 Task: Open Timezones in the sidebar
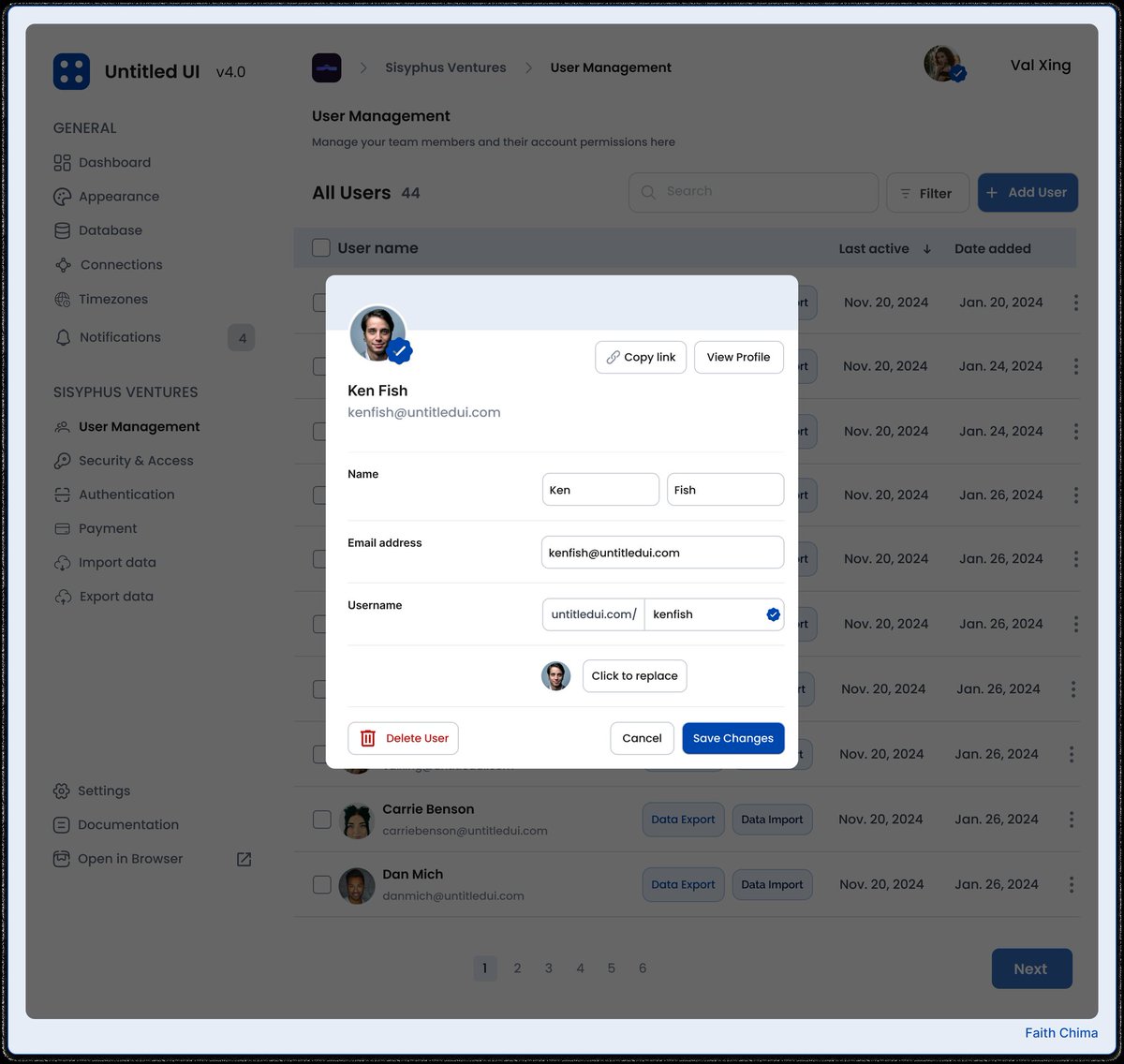[101, 299]
